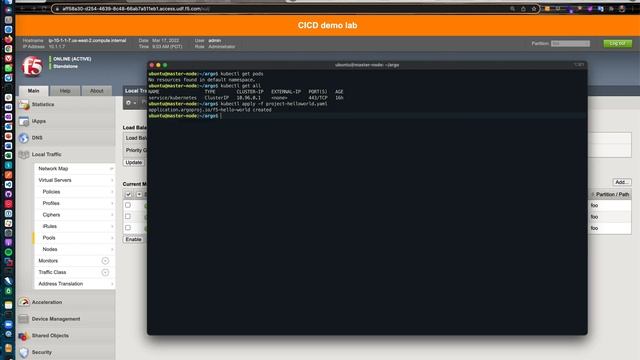Image resolution: width=640 pixels, height=360 pixels.
Task: Click the "ONLINE (ACTIVE)" status text
Action: 72,59
